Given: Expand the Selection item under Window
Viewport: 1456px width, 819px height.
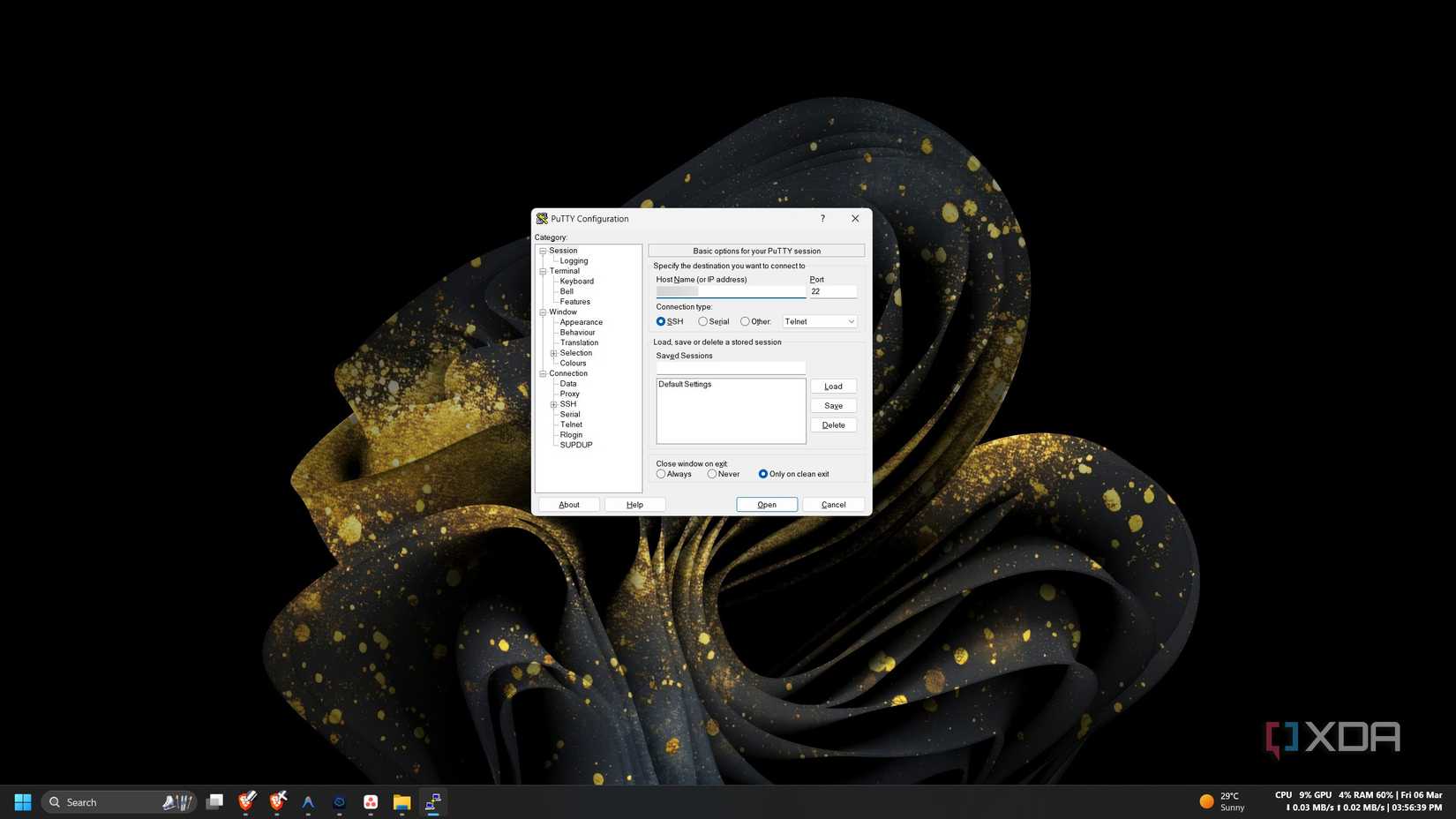Looking at the screenshot, I should pyautogui.click(x=553, y=353).
